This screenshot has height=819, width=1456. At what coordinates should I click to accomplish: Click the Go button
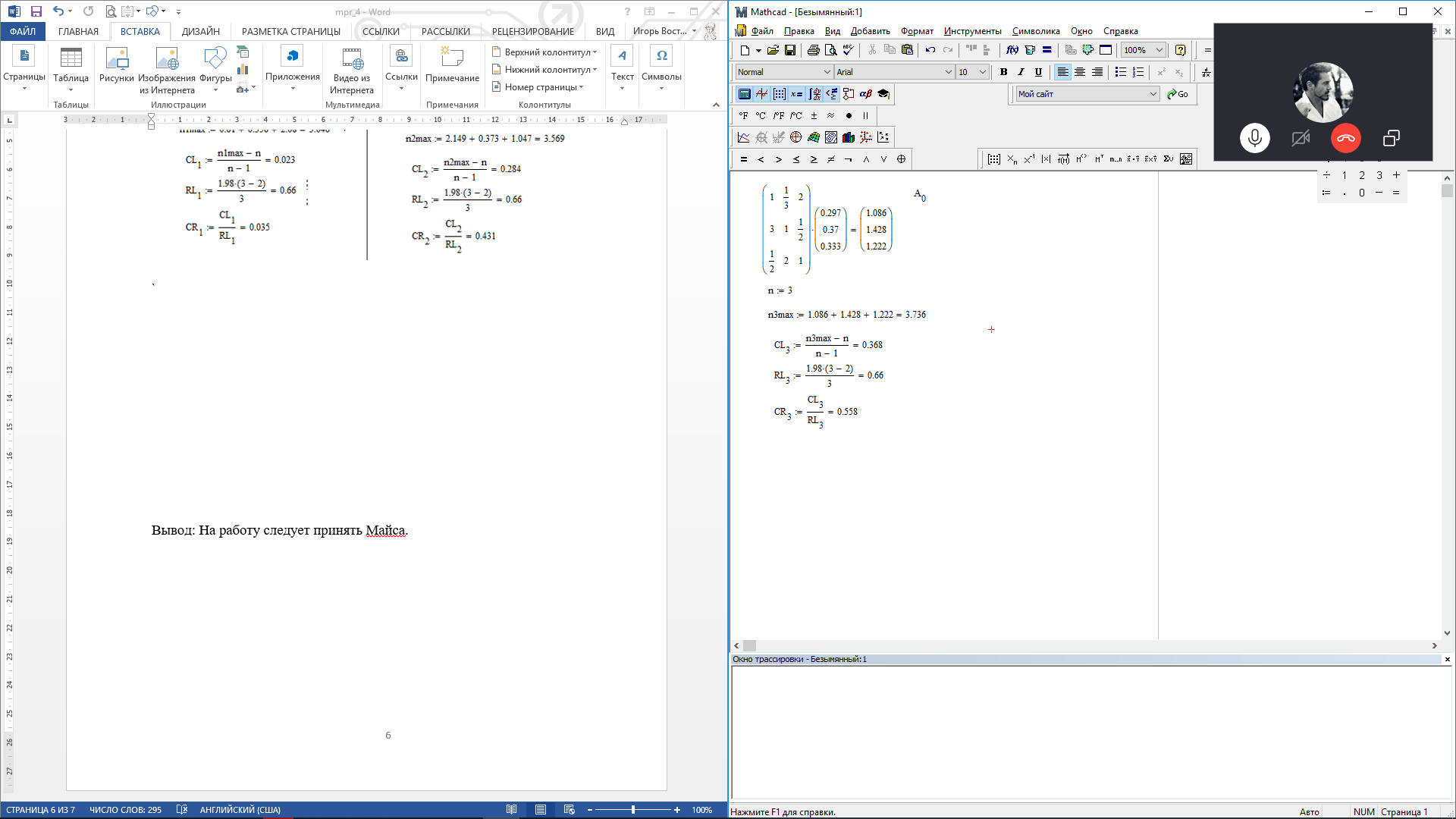pyautogui.click(x=1178, y=94)
